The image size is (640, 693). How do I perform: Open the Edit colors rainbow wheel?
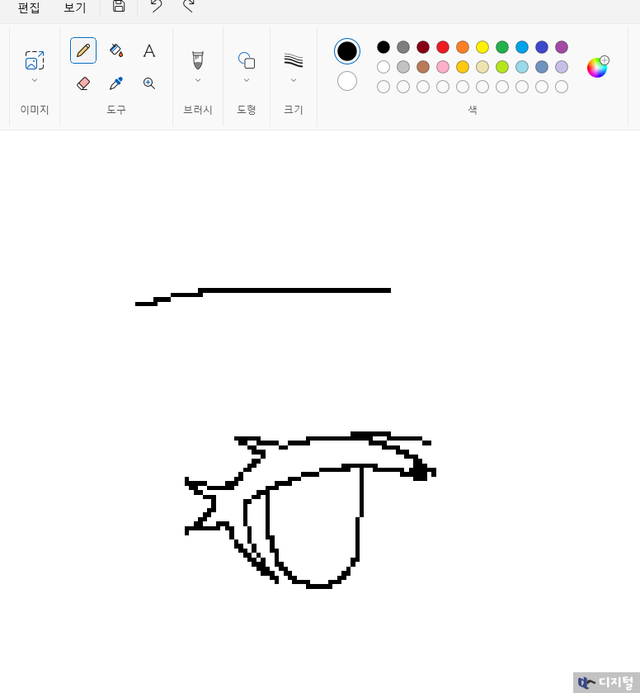coord(598,67)
